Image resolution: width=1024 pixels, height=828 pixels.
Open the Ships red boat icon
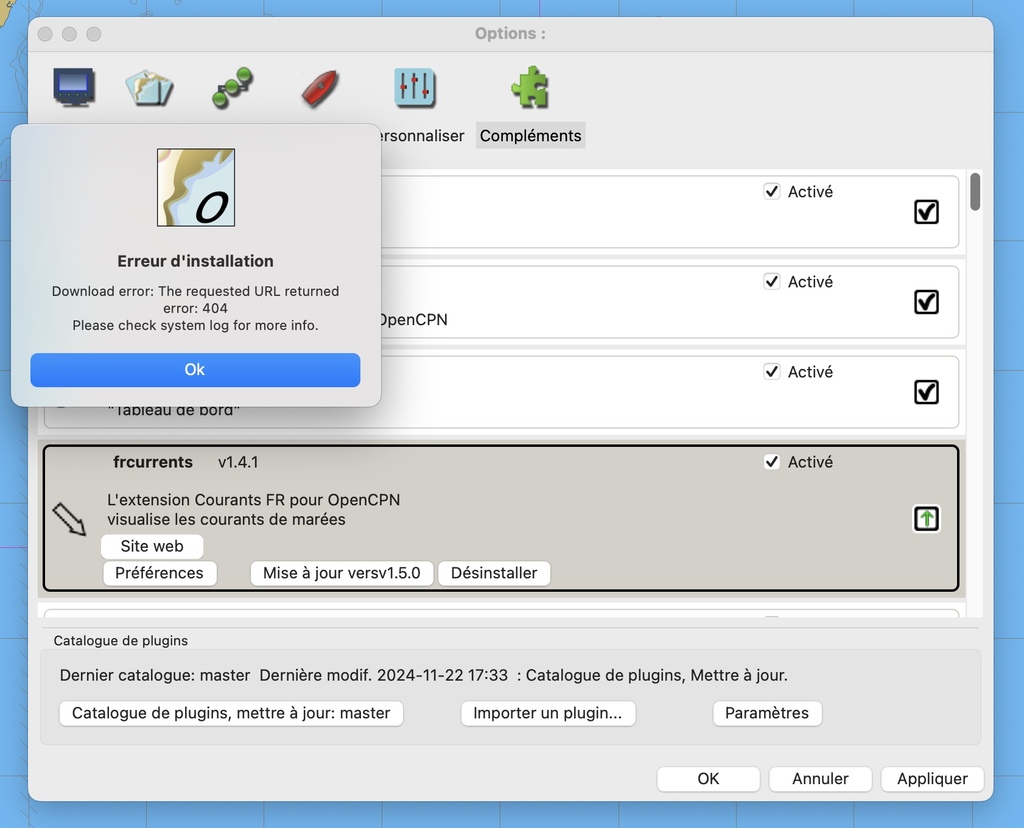pos(320,88)
